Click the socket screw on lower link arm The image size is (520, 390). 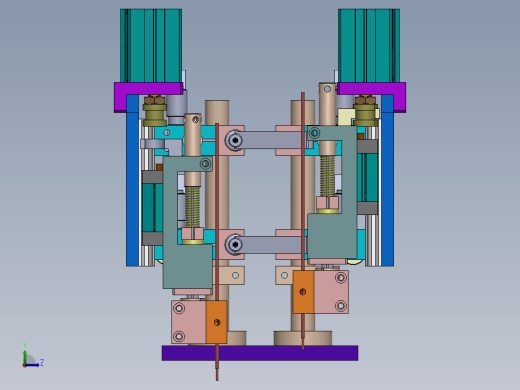pyautogui.click(x=235, y=245)
